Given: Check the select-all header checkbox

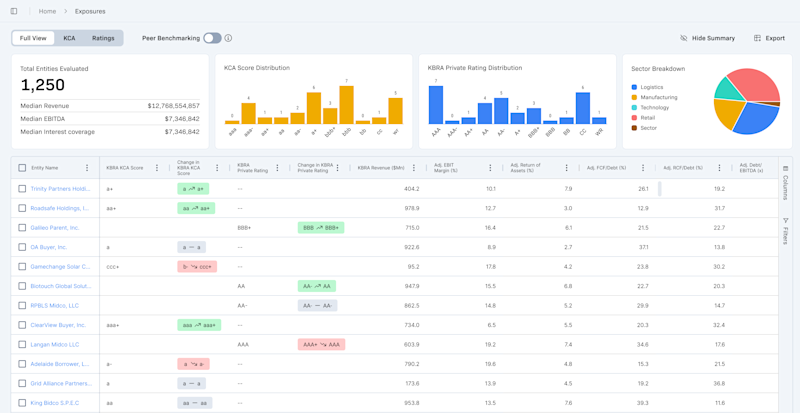Looking at the screenshot, I should pyautogui.click(x=22, y=168).
